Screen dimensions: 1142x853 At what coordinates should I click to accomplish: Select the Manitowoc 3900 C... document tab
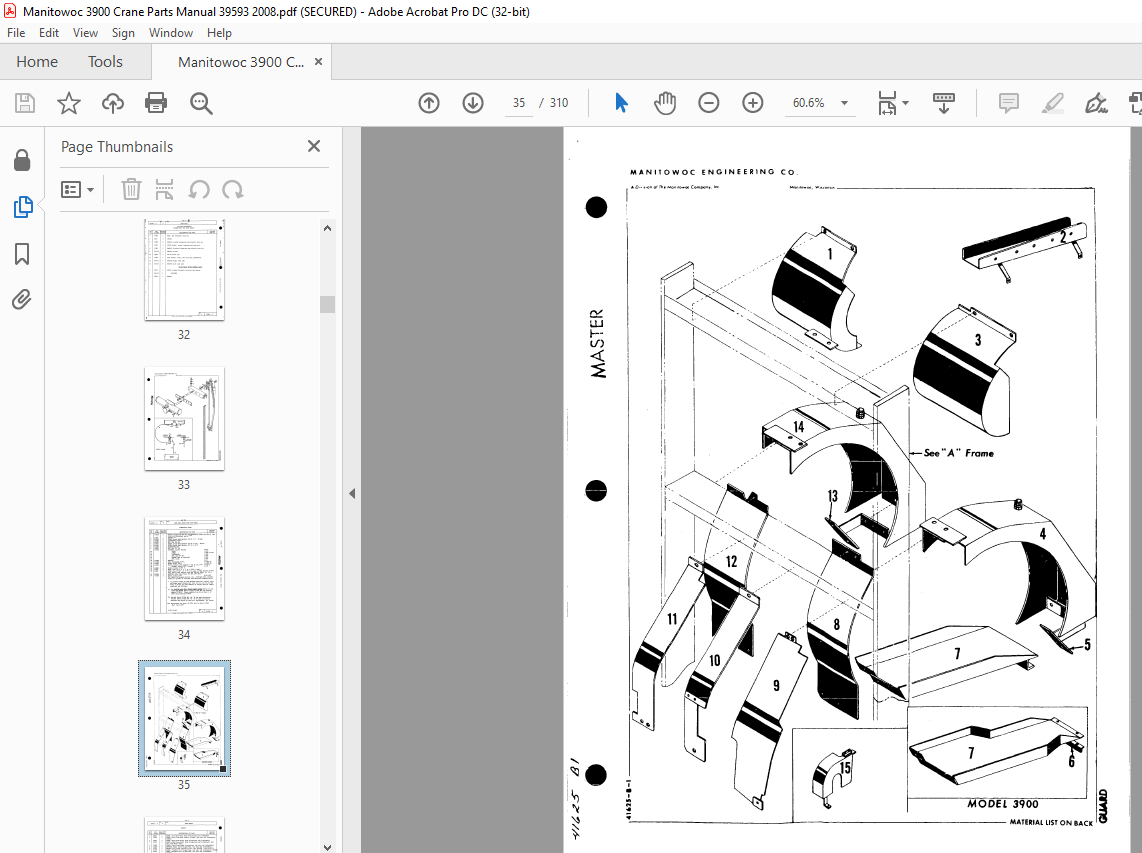(241, 62)
